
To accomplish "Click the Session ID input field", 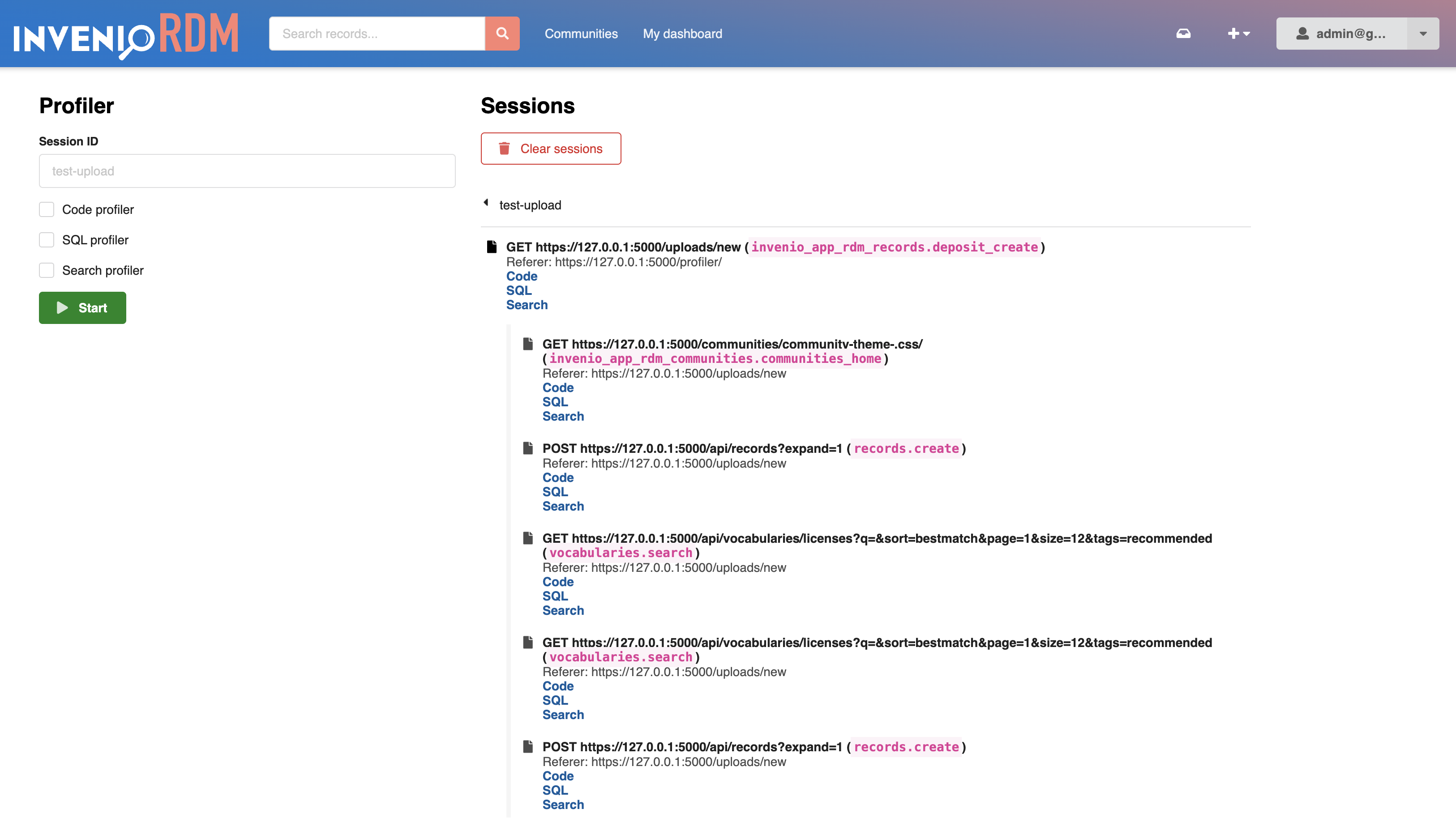I will (247, 171).
